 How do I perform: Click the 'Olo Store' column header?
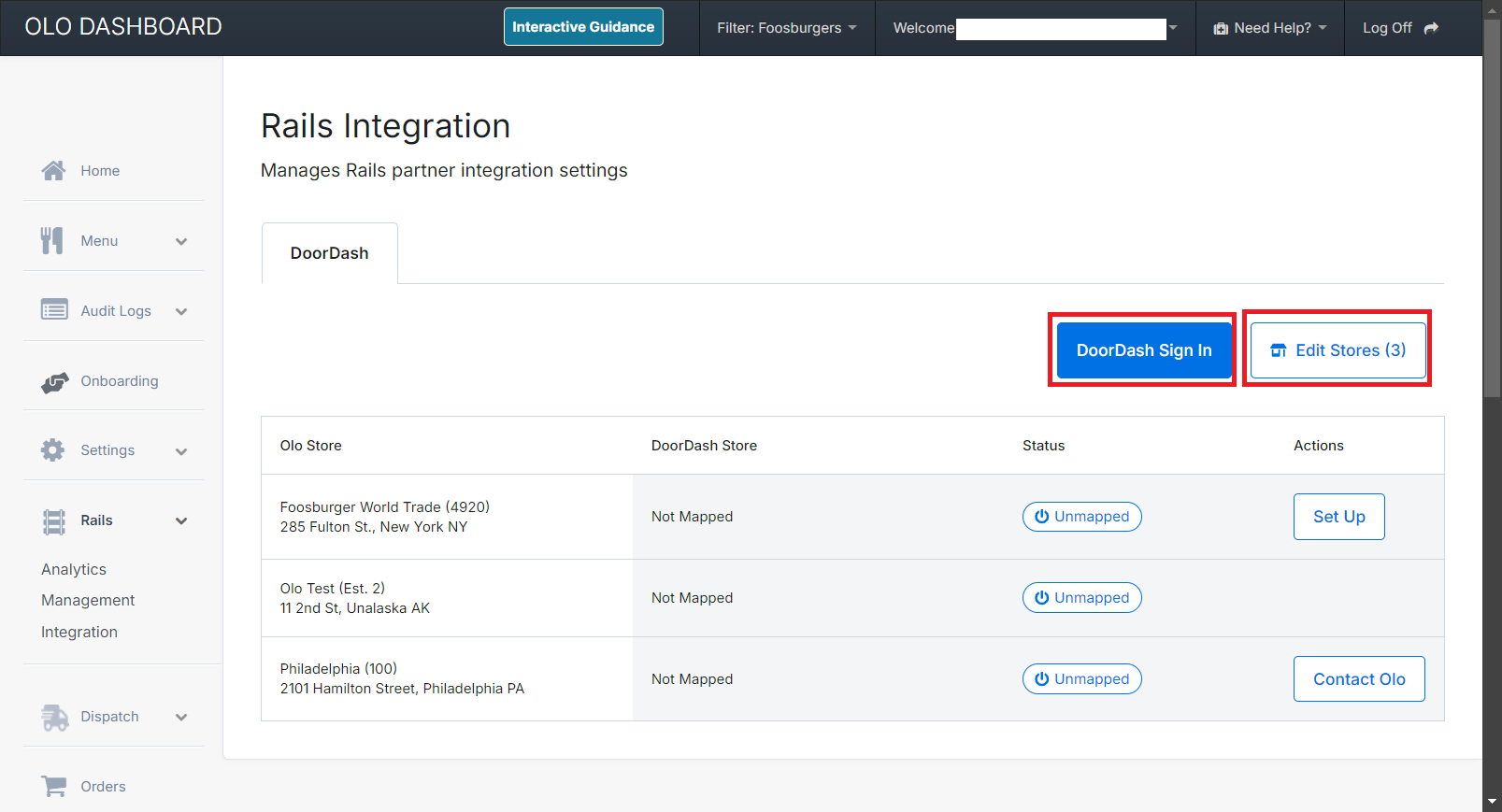pyautogui.click(x=311, y=446)
